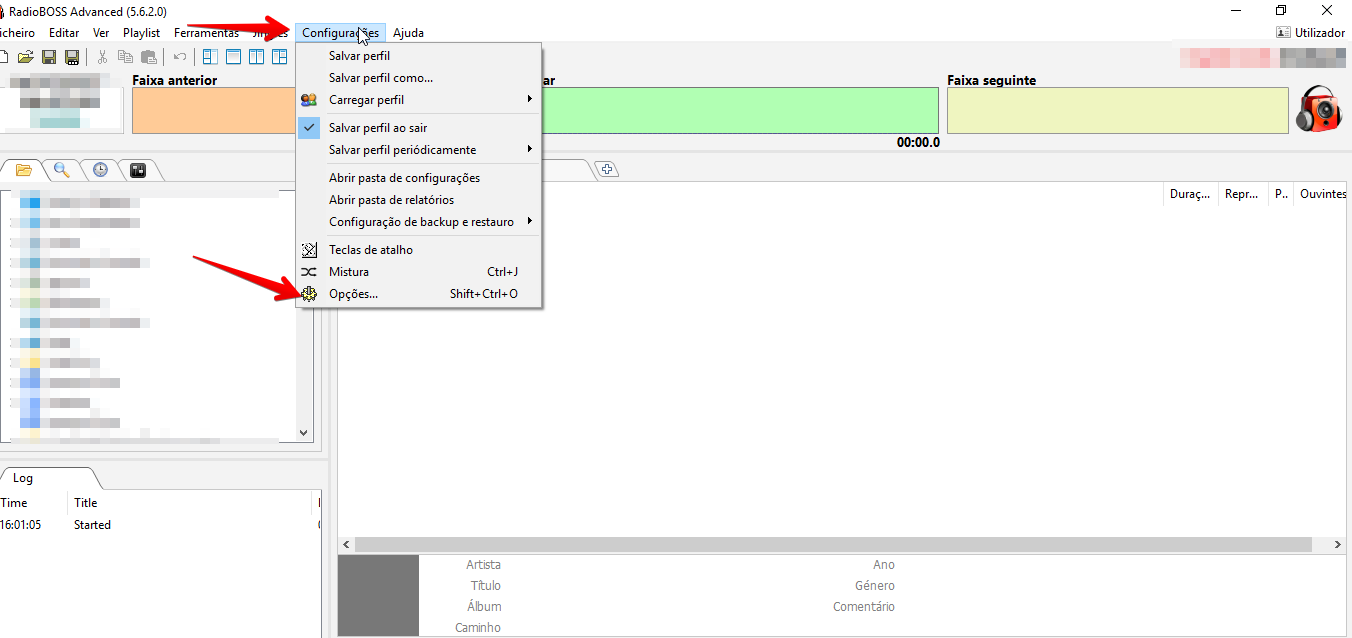Click the second floppy disk save-as icon

pyautogui.click(x=72, y=57)
